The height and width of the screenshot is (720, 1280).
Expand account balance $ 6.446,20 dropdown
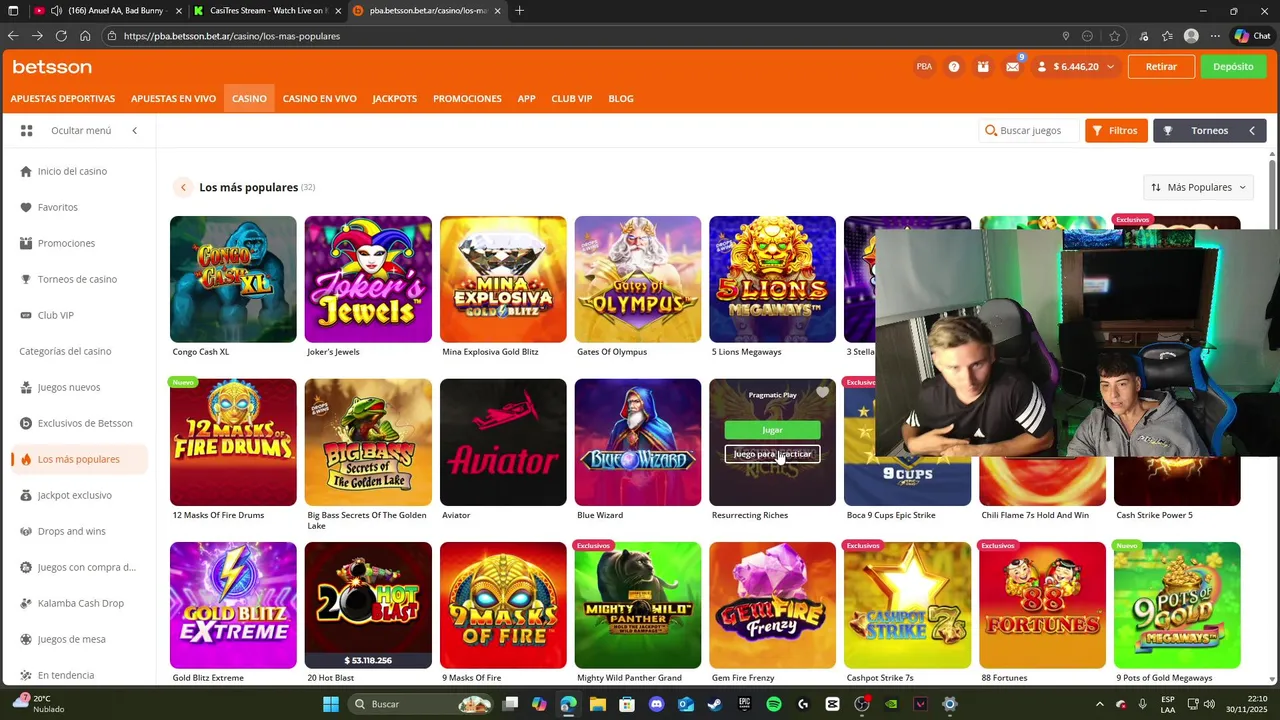1076,67
